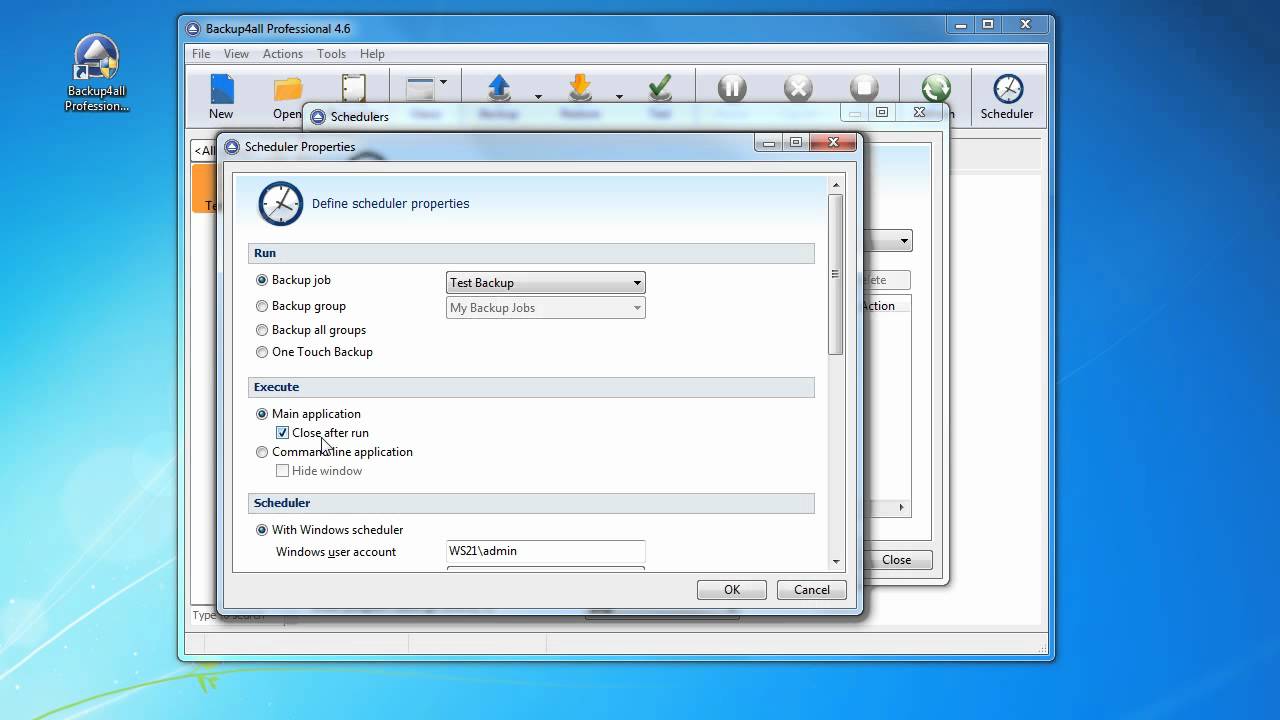Click the Execute section header
The width and height of the screenshot is (1280, 720).
531,388
